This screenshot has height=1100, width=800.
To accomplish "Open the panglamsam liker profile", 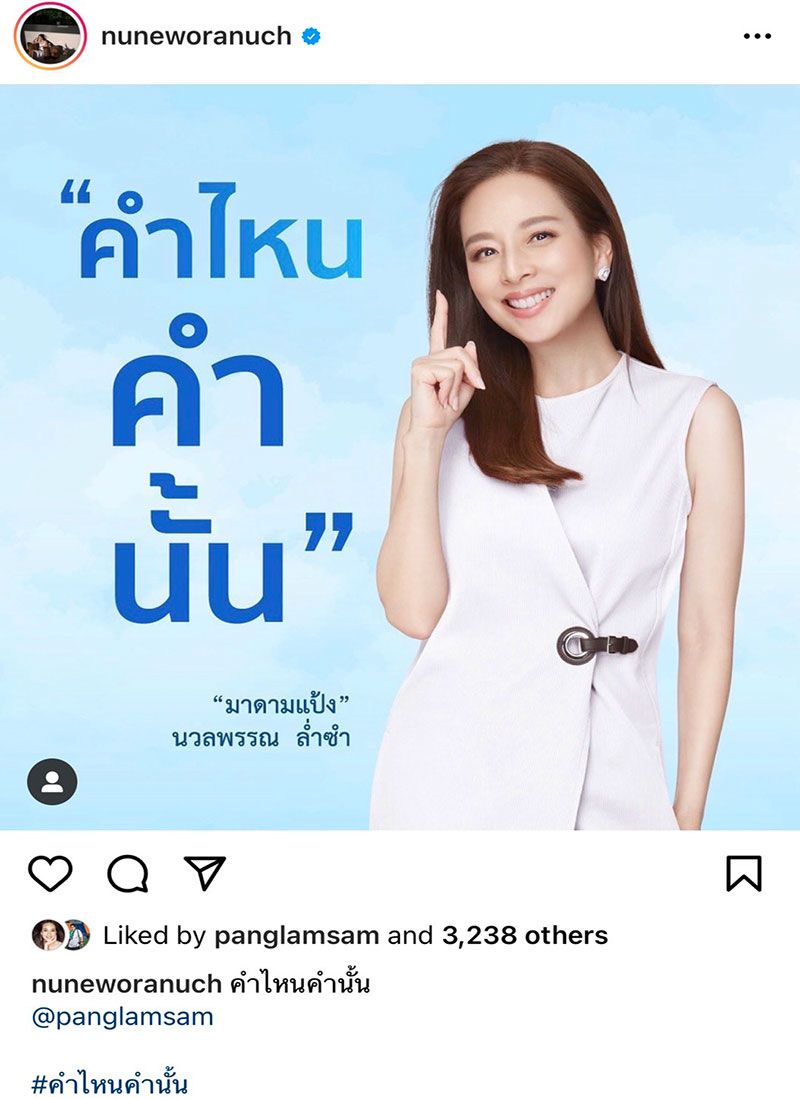I will (x=297, y=935).
